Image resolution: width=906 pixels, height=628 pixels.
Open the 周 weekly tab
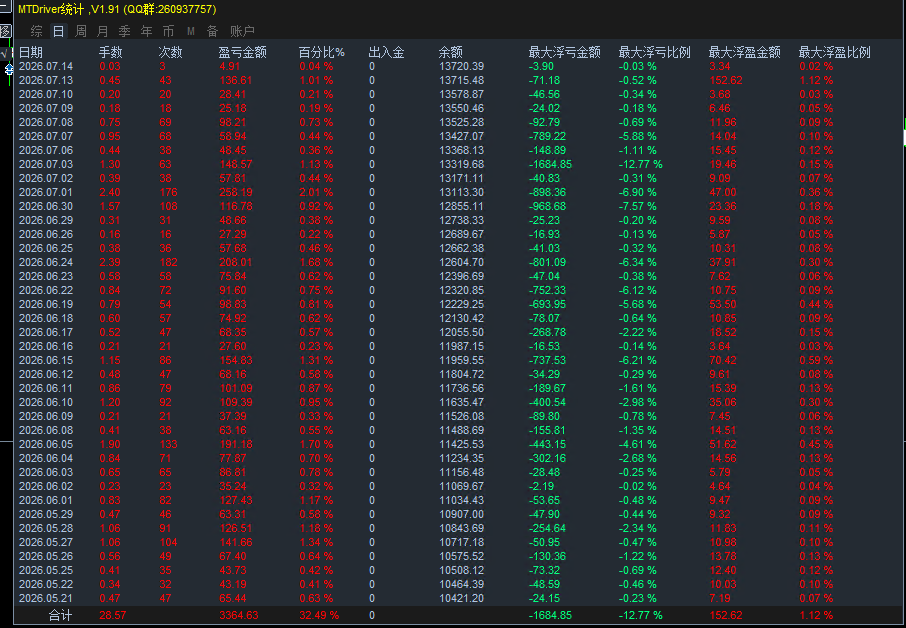[81, 31]
